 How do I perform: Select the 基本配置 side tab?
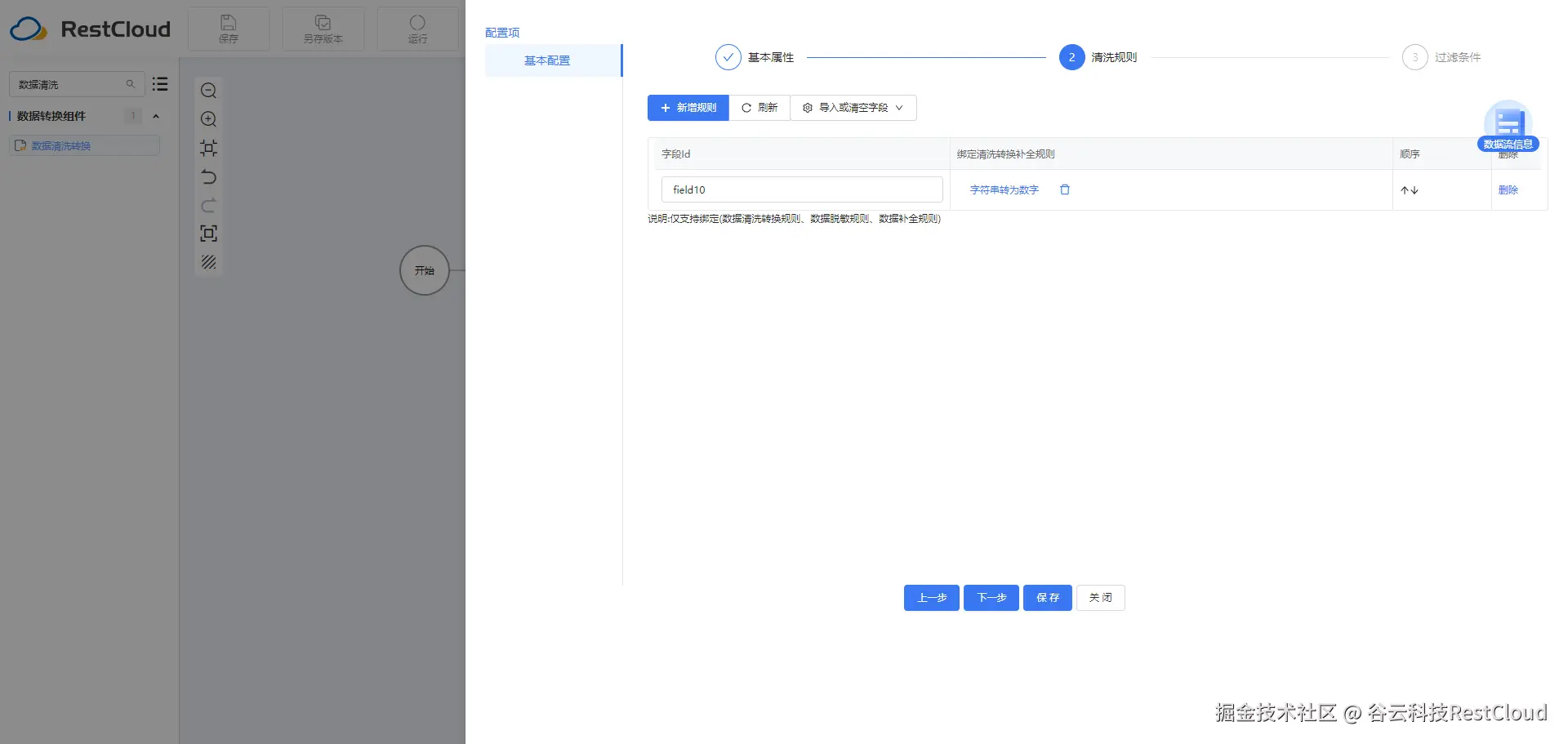pyautogui.click(x=554, y=60)
